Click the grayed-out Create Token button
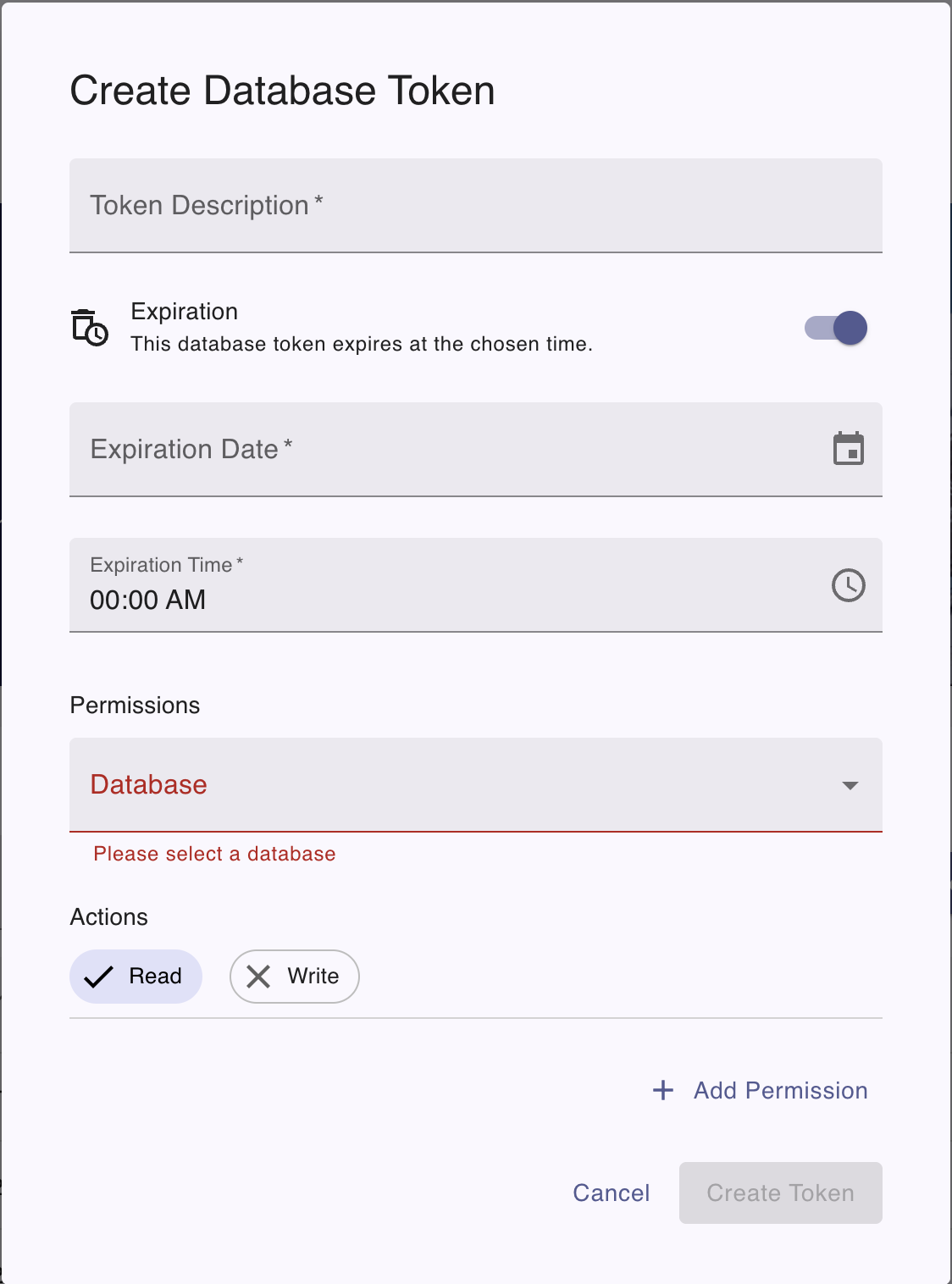This screenshot has height=1284, width=952. [780, 1193]
